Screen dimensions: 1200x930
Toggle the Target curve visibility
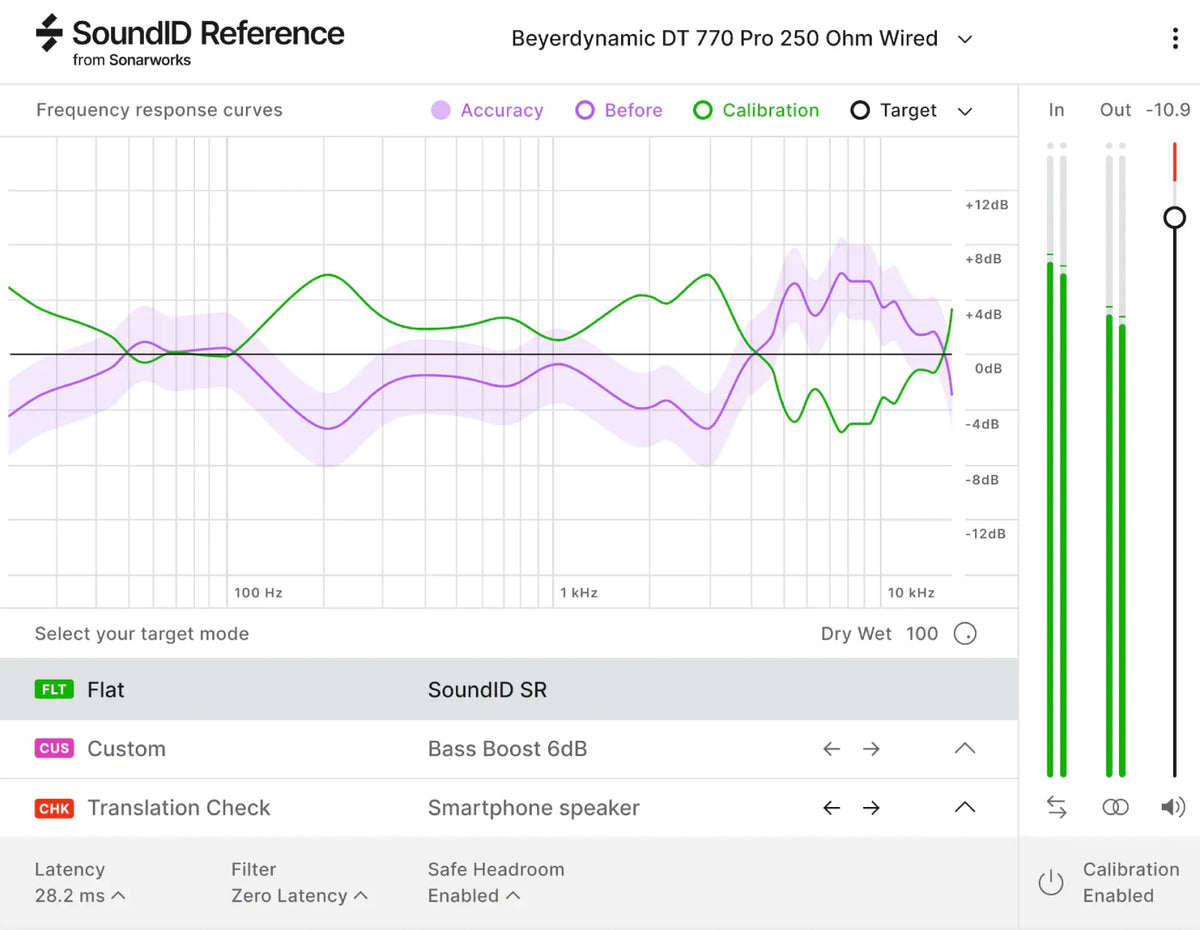893,110
